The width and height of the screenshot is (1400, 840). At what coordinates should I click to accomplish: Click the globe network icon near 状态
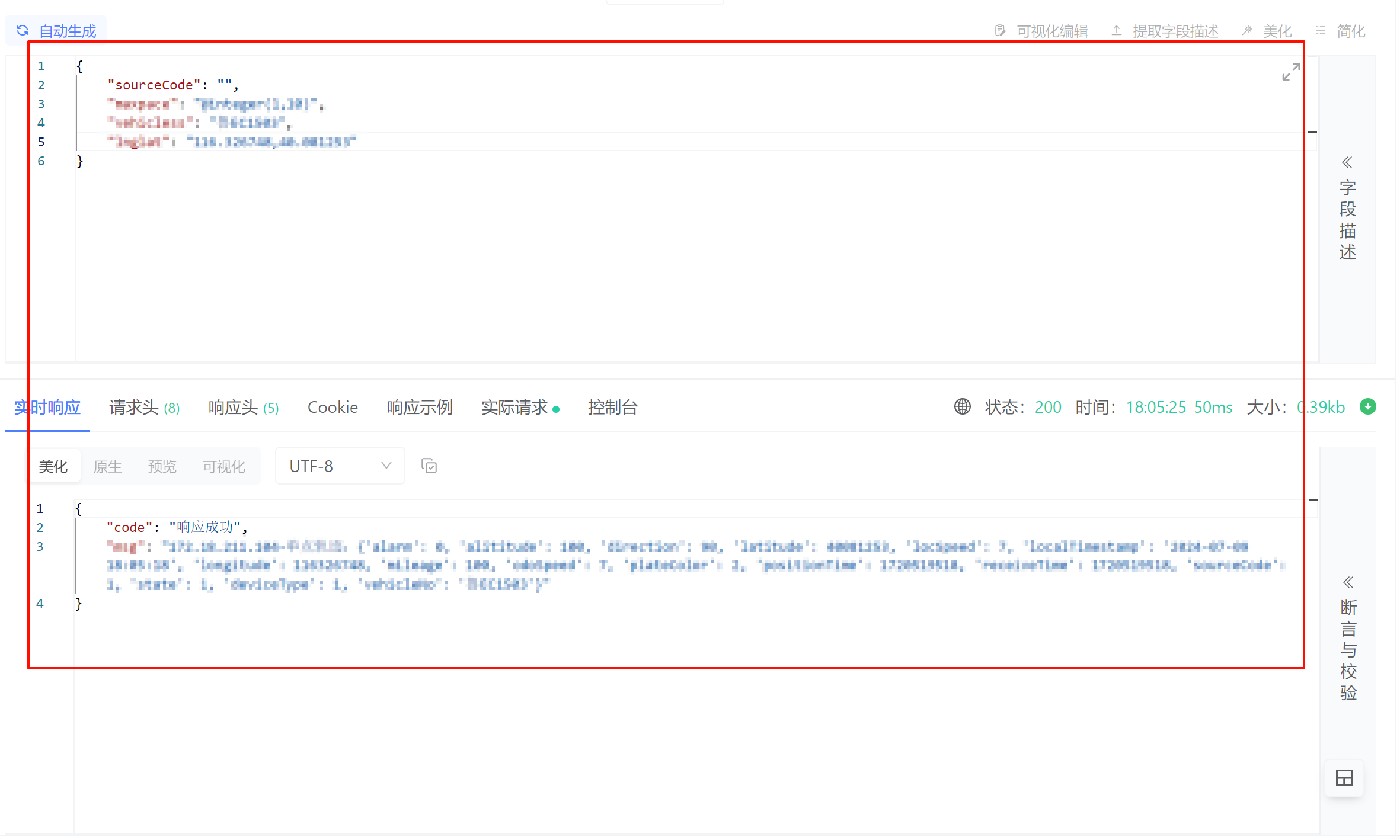pyautogui.click(x=963, y=407)
